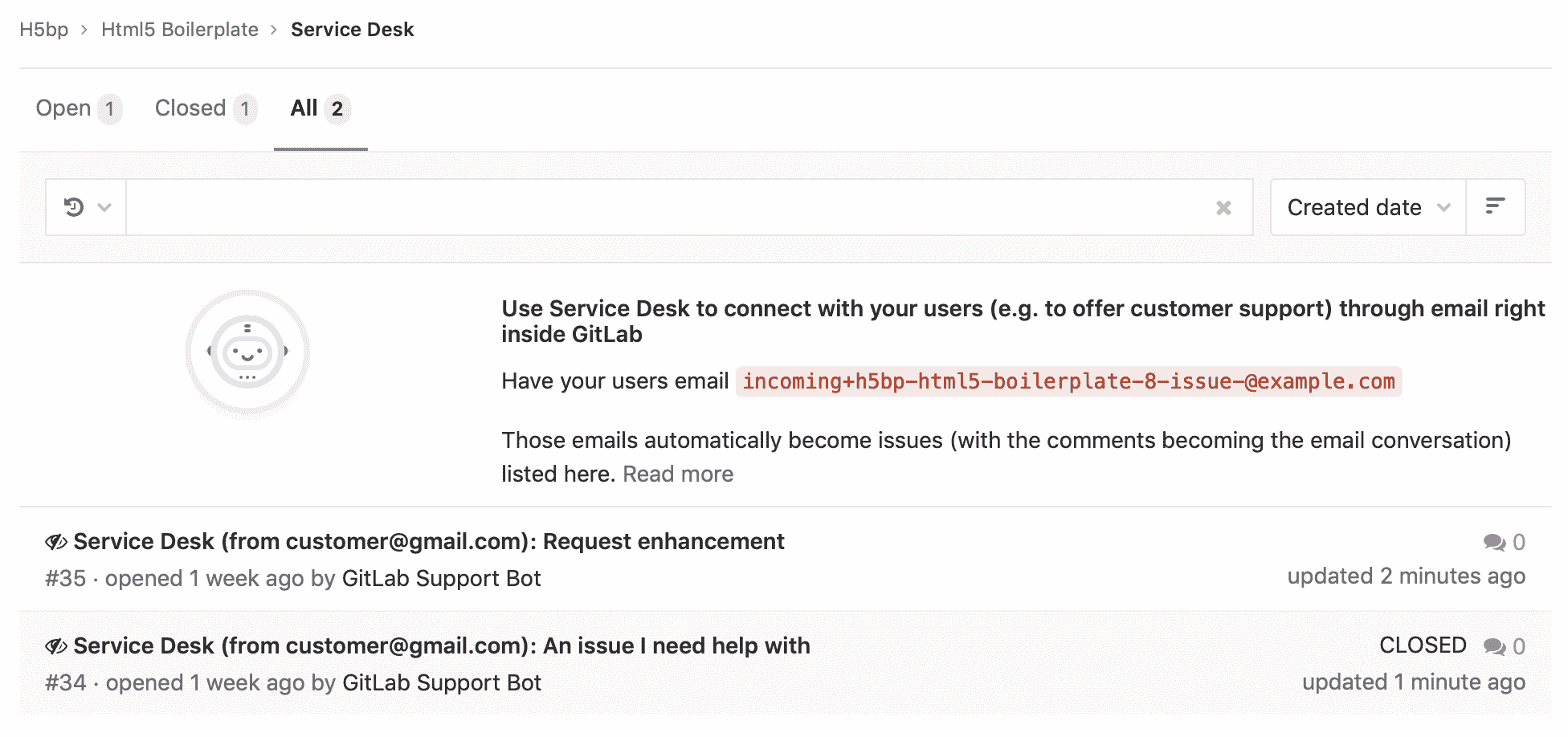Click the Service Desk robot illustration
Screen dimensions: 1568x737
[247, 351]
